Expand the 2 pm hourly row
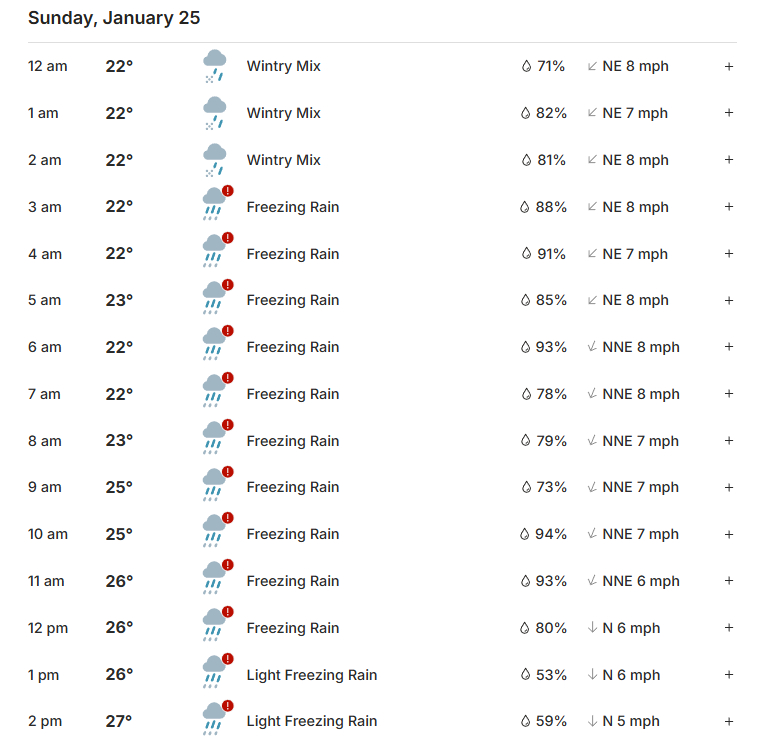Viewport: 772px width, 742px height. (729, 721)
